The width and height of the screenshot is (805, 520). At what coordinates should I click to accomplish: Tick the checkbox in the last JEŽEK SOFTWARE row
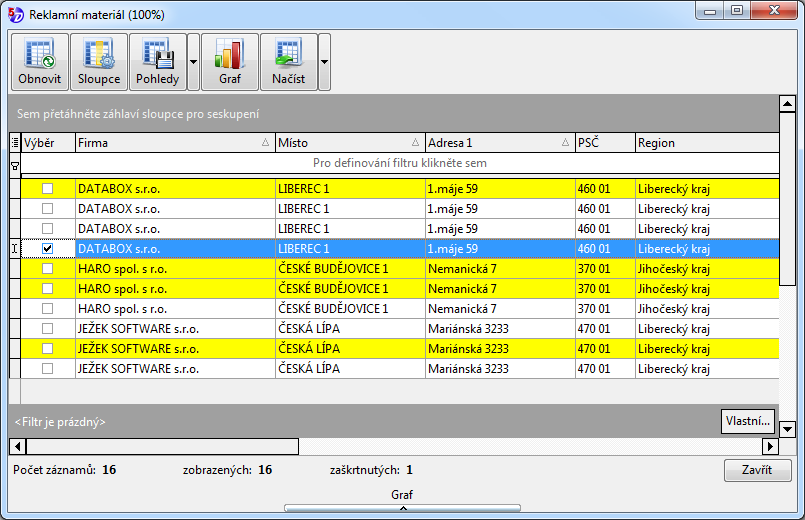click(x=47, y=369)
